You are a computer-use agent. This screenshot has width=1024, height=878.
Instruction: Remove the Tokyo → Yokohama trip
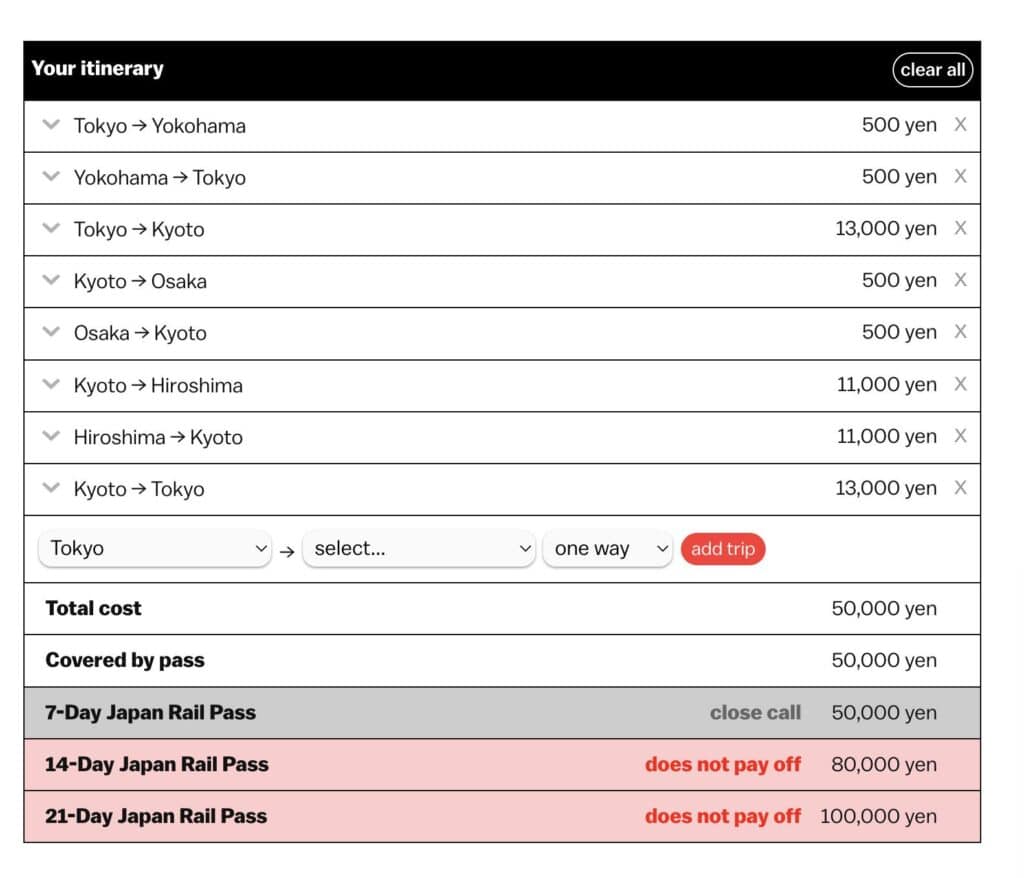[x=960, y=125]
